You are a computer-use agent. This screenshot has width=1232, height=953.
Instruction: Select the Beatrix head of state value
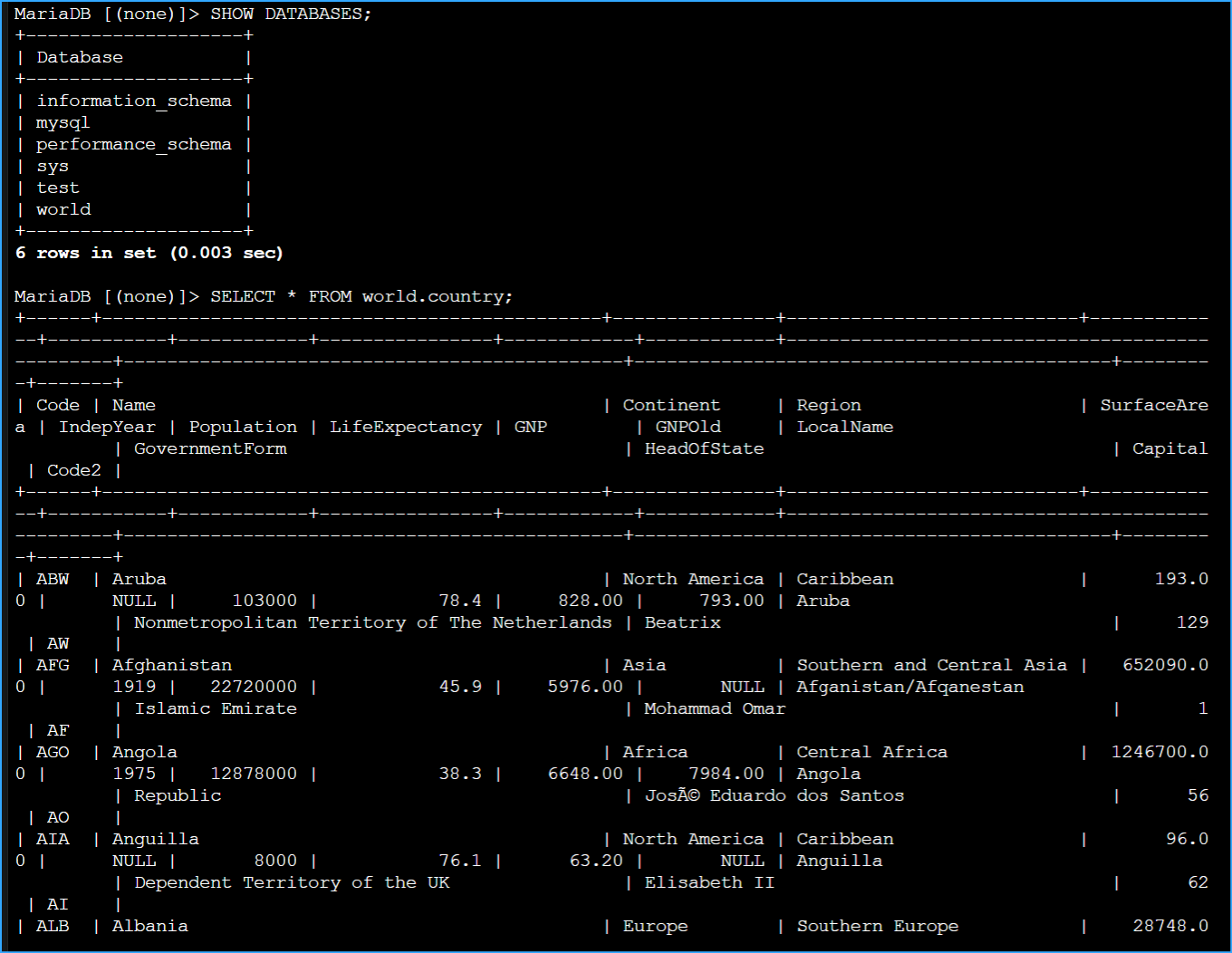tap(682, 623)
